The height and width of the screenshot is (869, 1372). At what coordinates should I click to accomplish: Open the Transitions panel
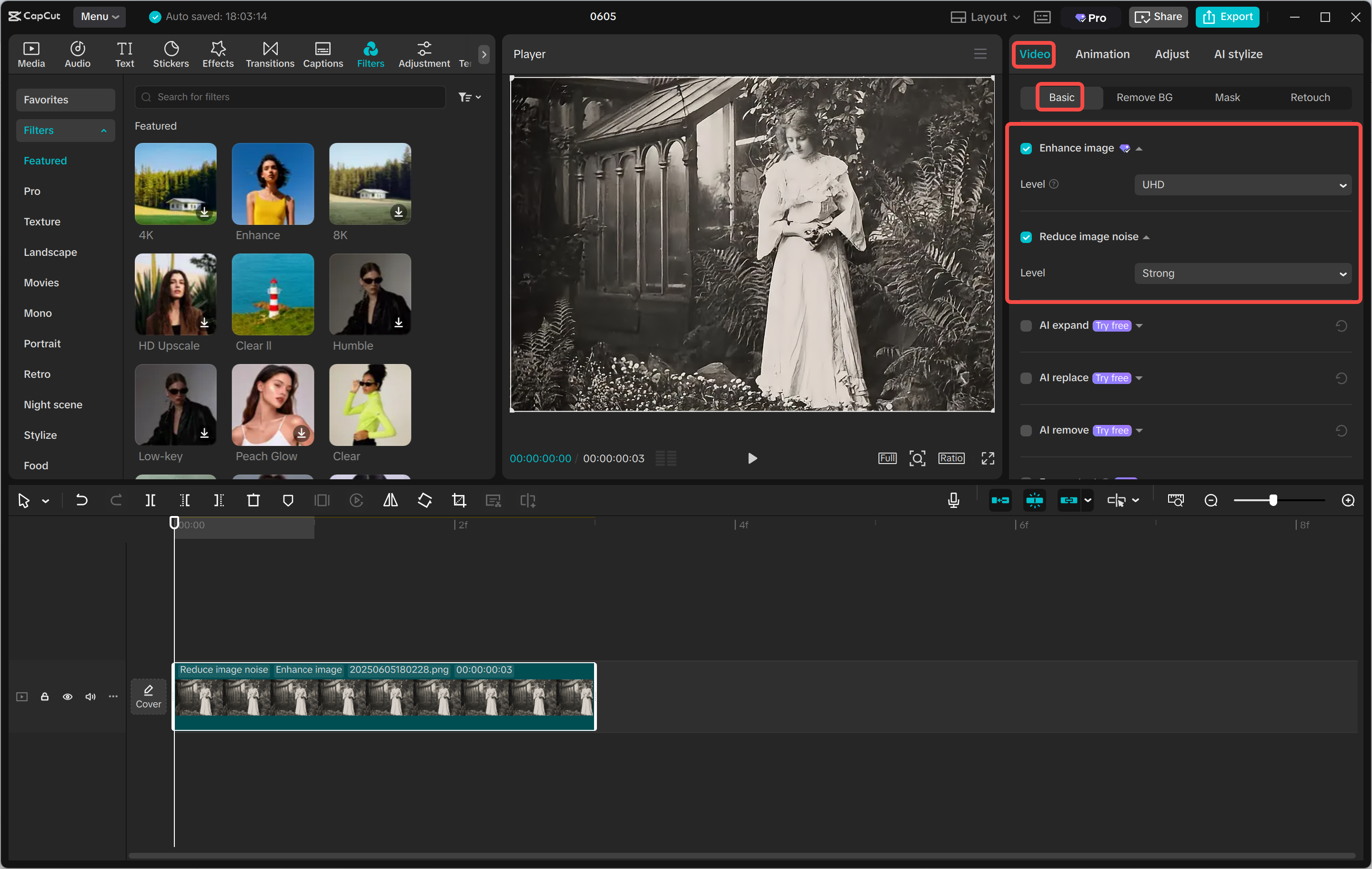pos(270,54)
